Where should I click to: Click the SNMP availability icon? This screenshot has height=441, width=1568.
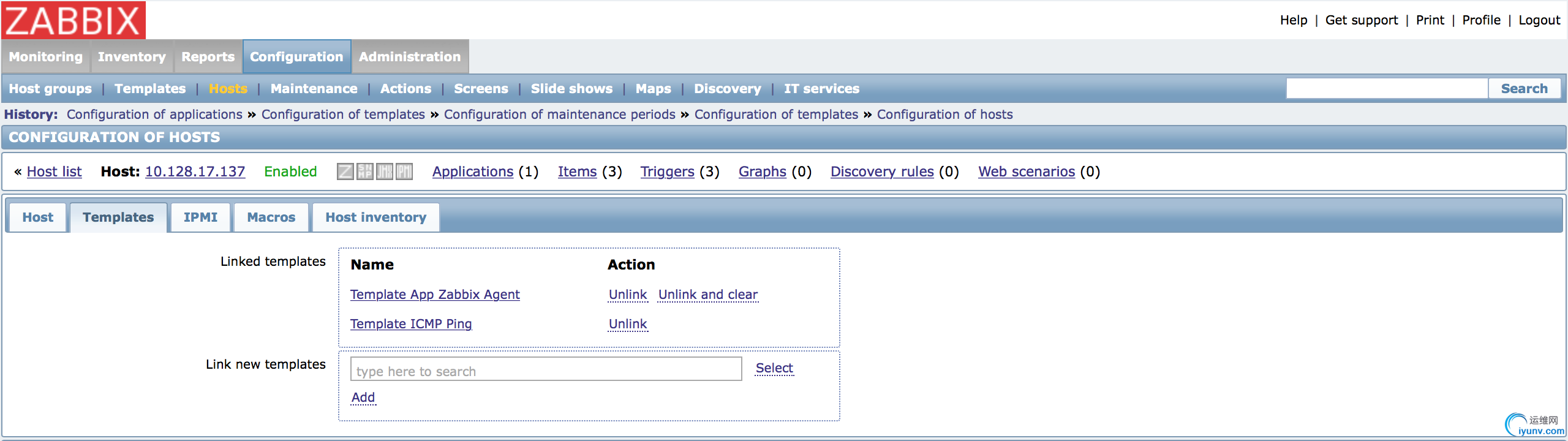[365, 171]
